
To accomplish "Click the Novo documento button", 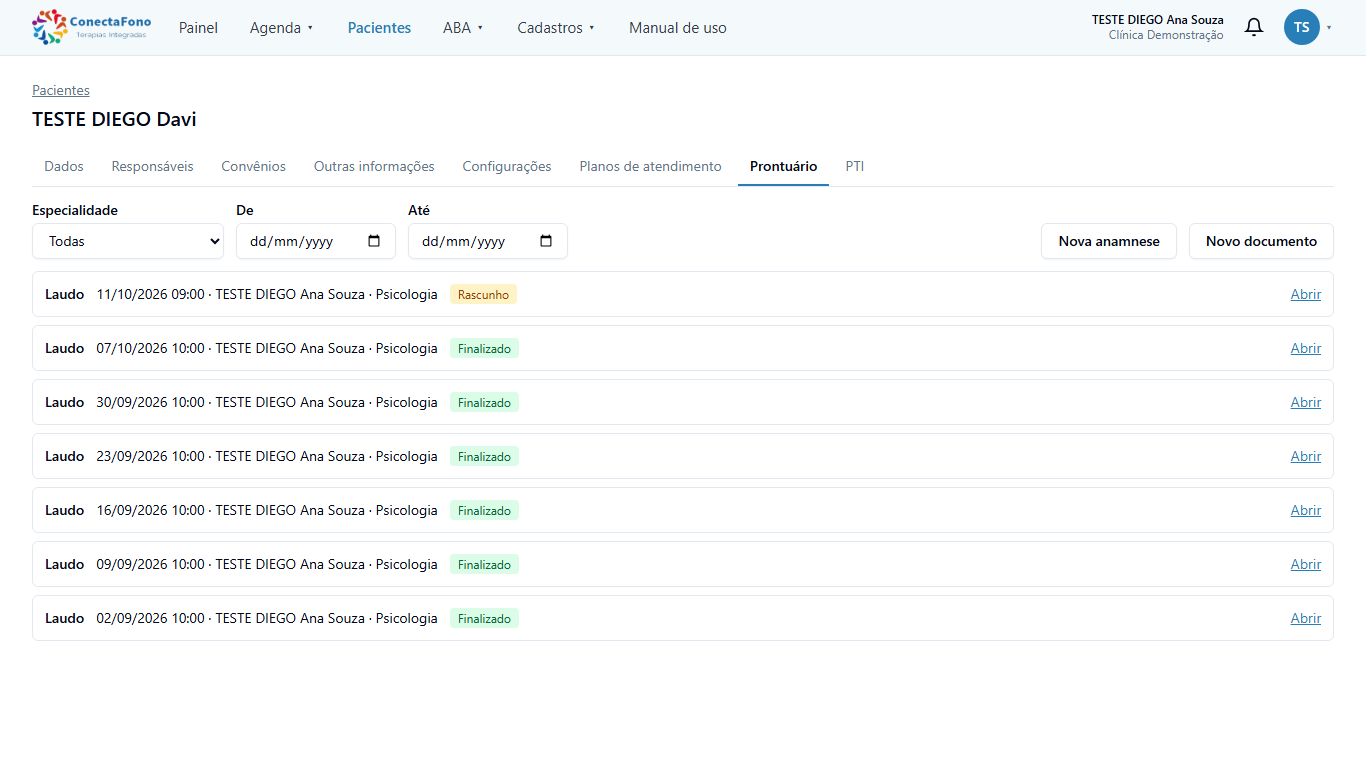I will coord(1261,241).
